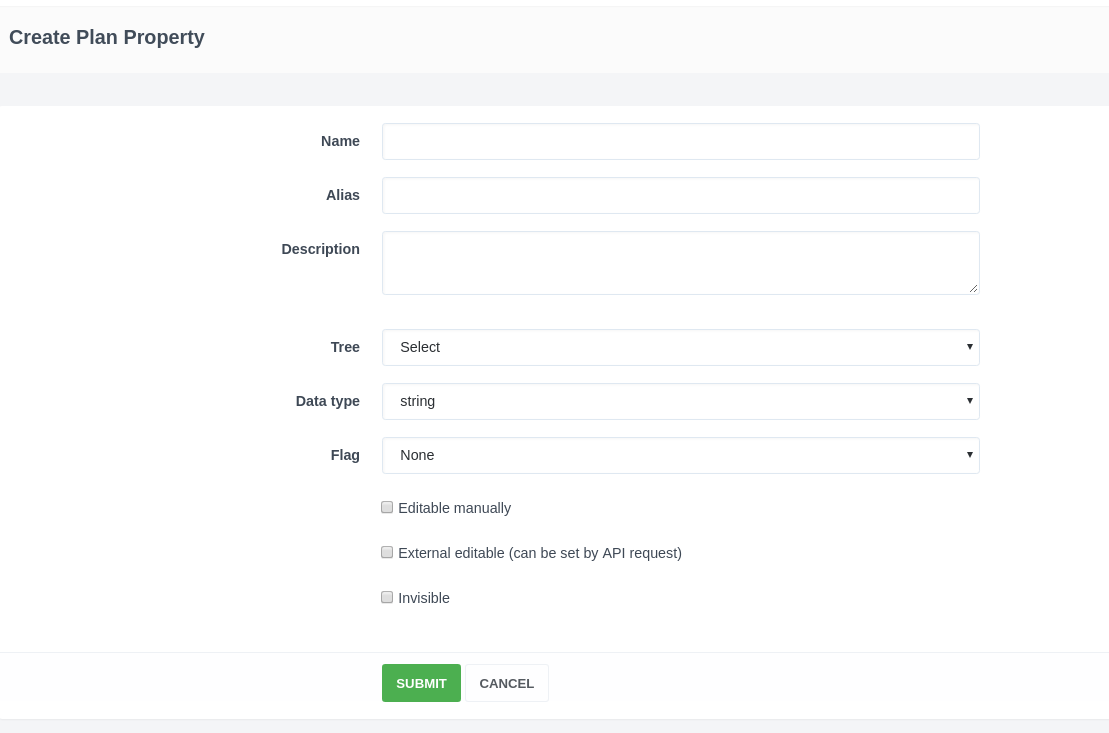This screenshot has height=733, width=1109.
Task: Click the Flag field label
Action: 345,455
